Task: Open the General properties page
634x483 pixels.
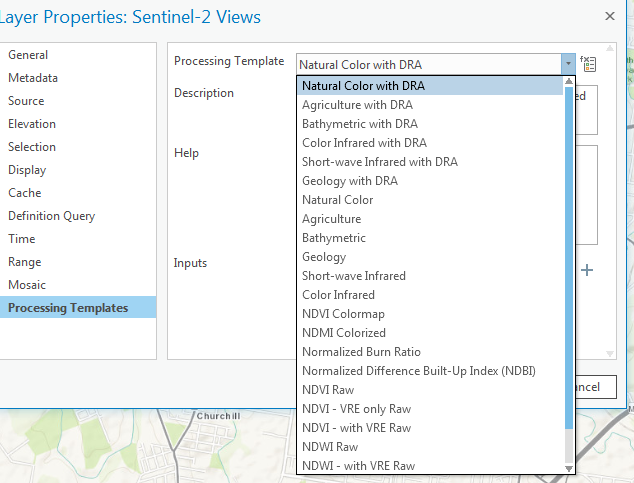Action: point(78,55)
